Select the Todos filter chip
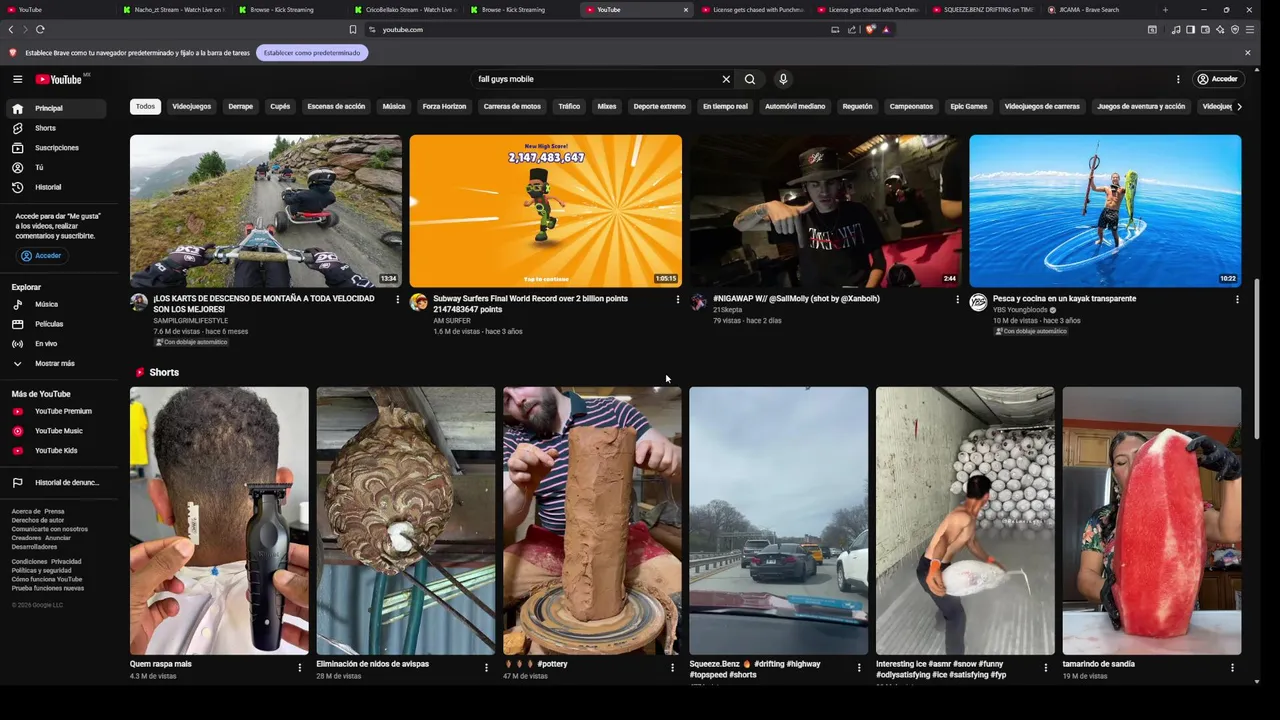1280x720 pixels. click(146, 107)
